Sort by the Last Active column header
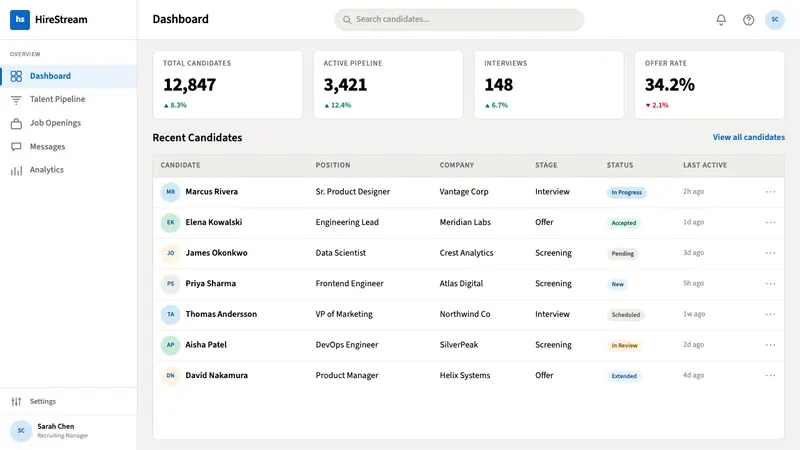The width and height of the screenshot is (800, 450). coord(705,165)
